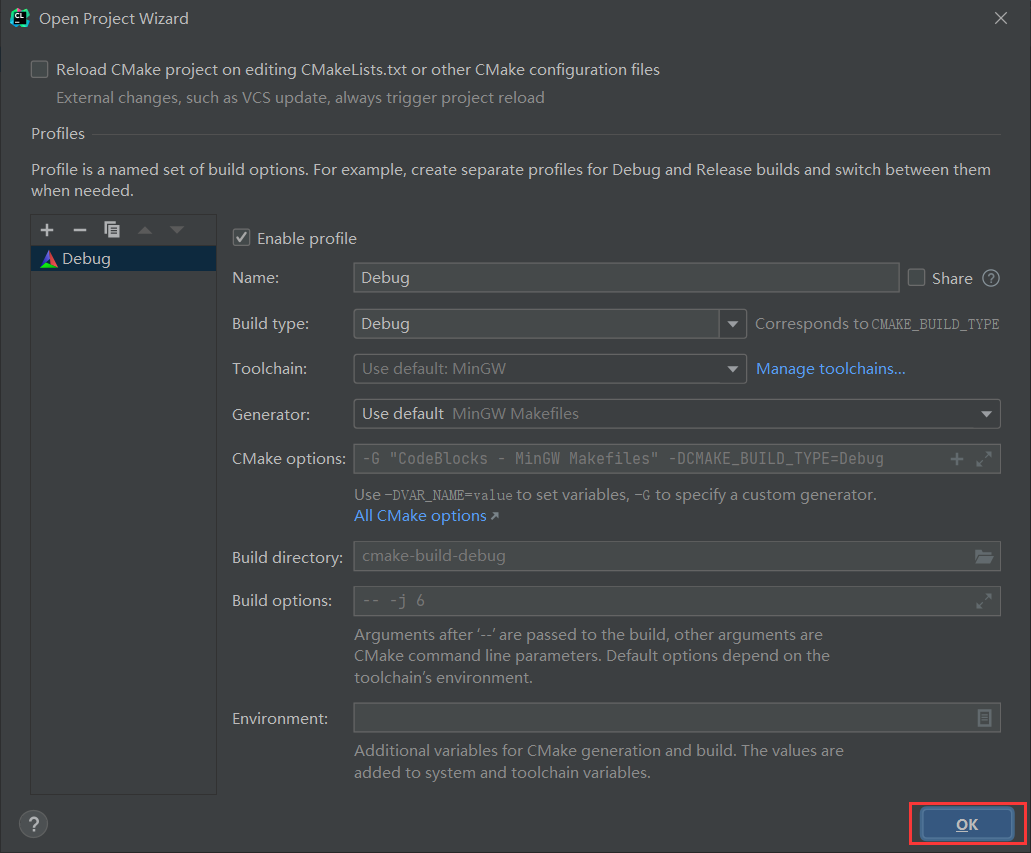This screenshot has width=1031, height=853.
Task: Select the Debug profile in list
Action: [x=124, y=258]
